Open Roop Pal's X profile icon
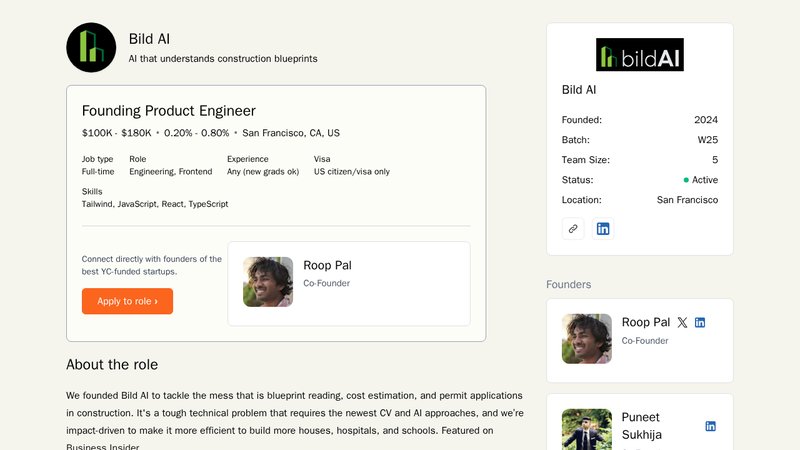The image size is (800, 450). click(682, 322)
